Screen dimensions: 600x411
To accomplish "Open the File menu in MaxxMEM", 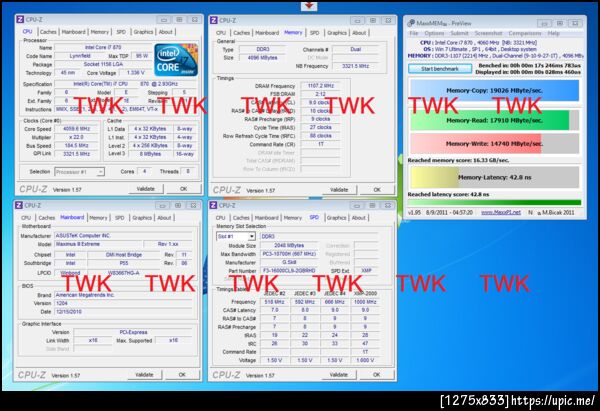I will (414, 33).
